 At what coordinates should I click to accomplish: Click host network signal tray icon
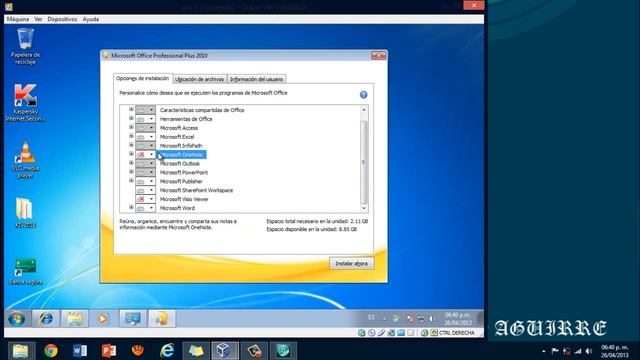point(578,351)
